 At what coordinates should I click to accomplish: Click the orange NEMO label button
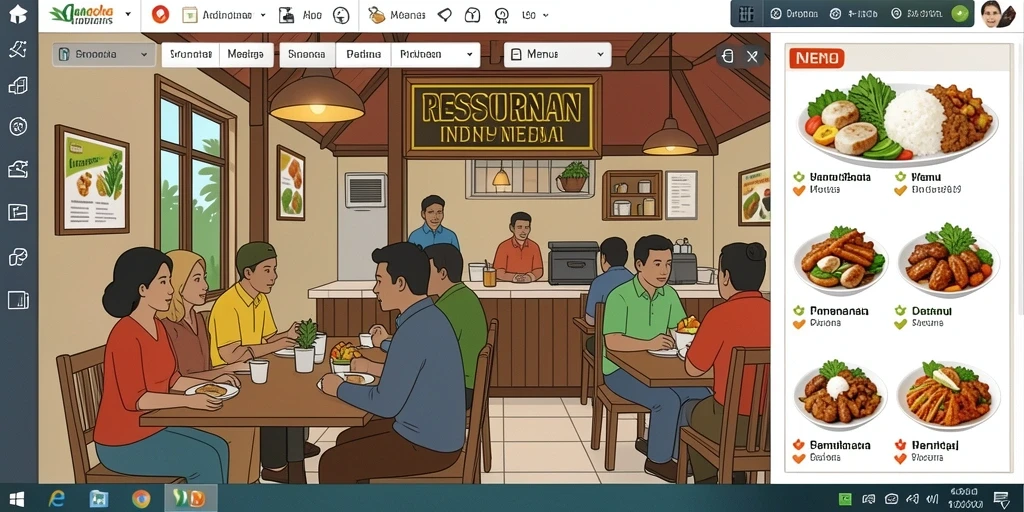click(816, 59)
